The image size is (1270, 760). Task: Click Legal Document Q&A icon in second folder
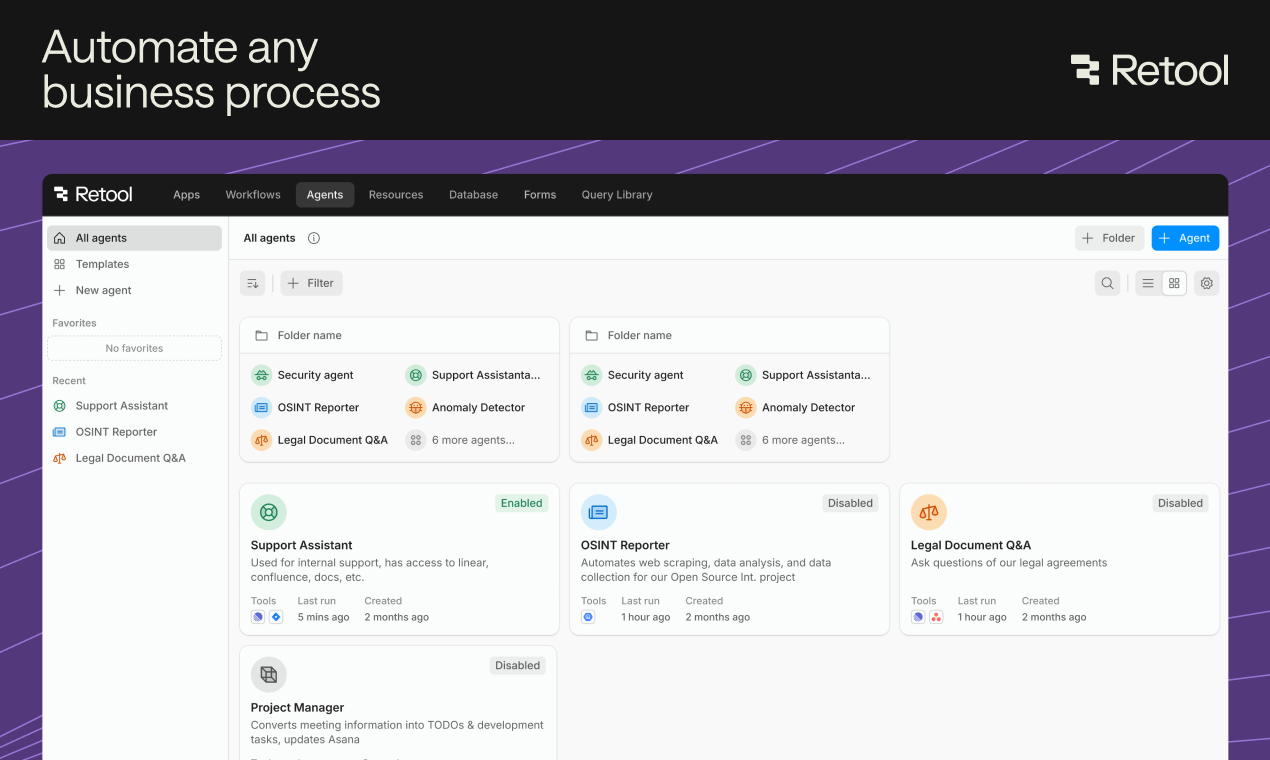(x=591, y=440)
